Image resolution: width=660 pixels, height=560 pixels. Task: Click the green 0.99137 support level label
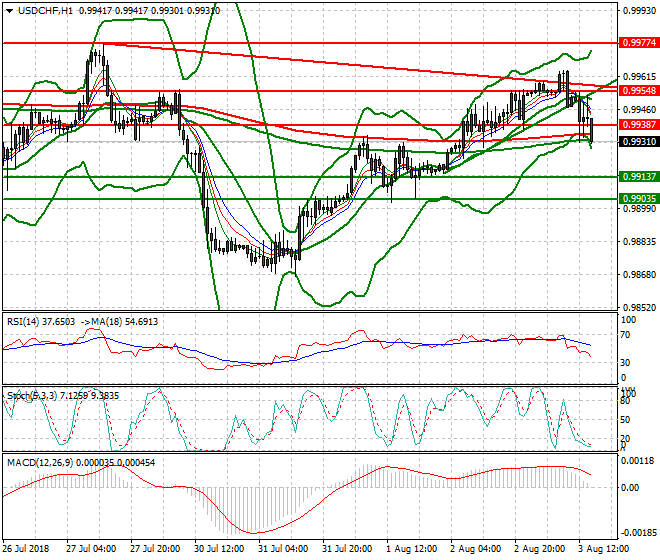click(639, 176)
